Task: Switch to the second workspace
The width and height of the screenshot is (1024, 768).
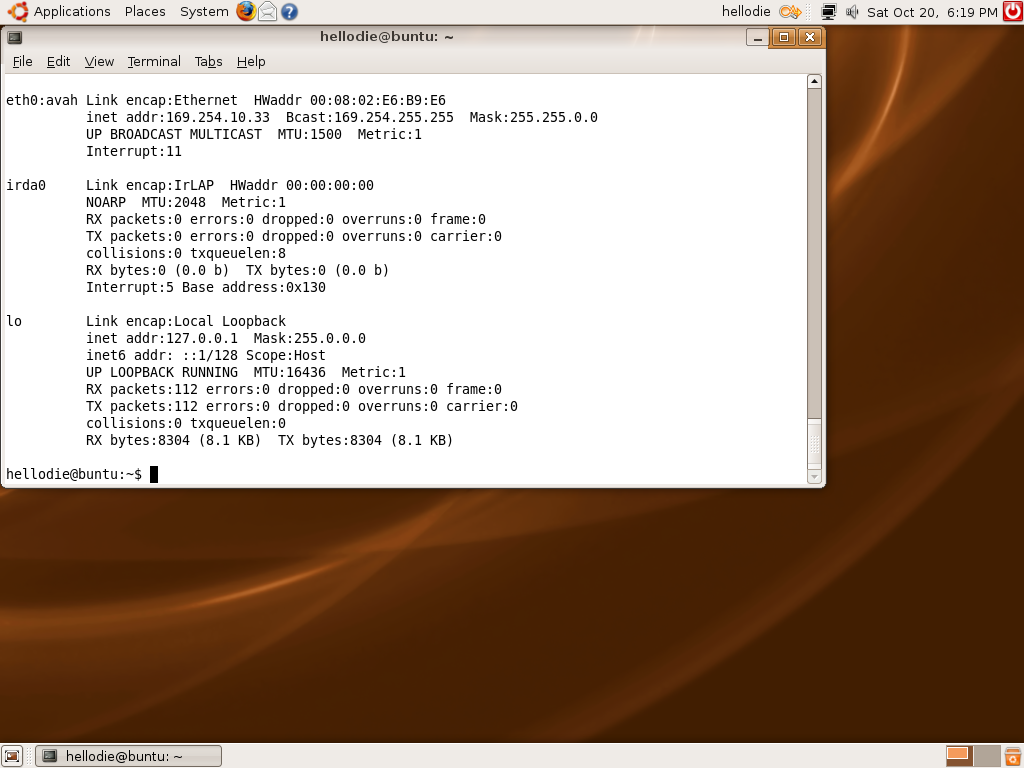Action: pyautogui.click(x=985, y=756)
